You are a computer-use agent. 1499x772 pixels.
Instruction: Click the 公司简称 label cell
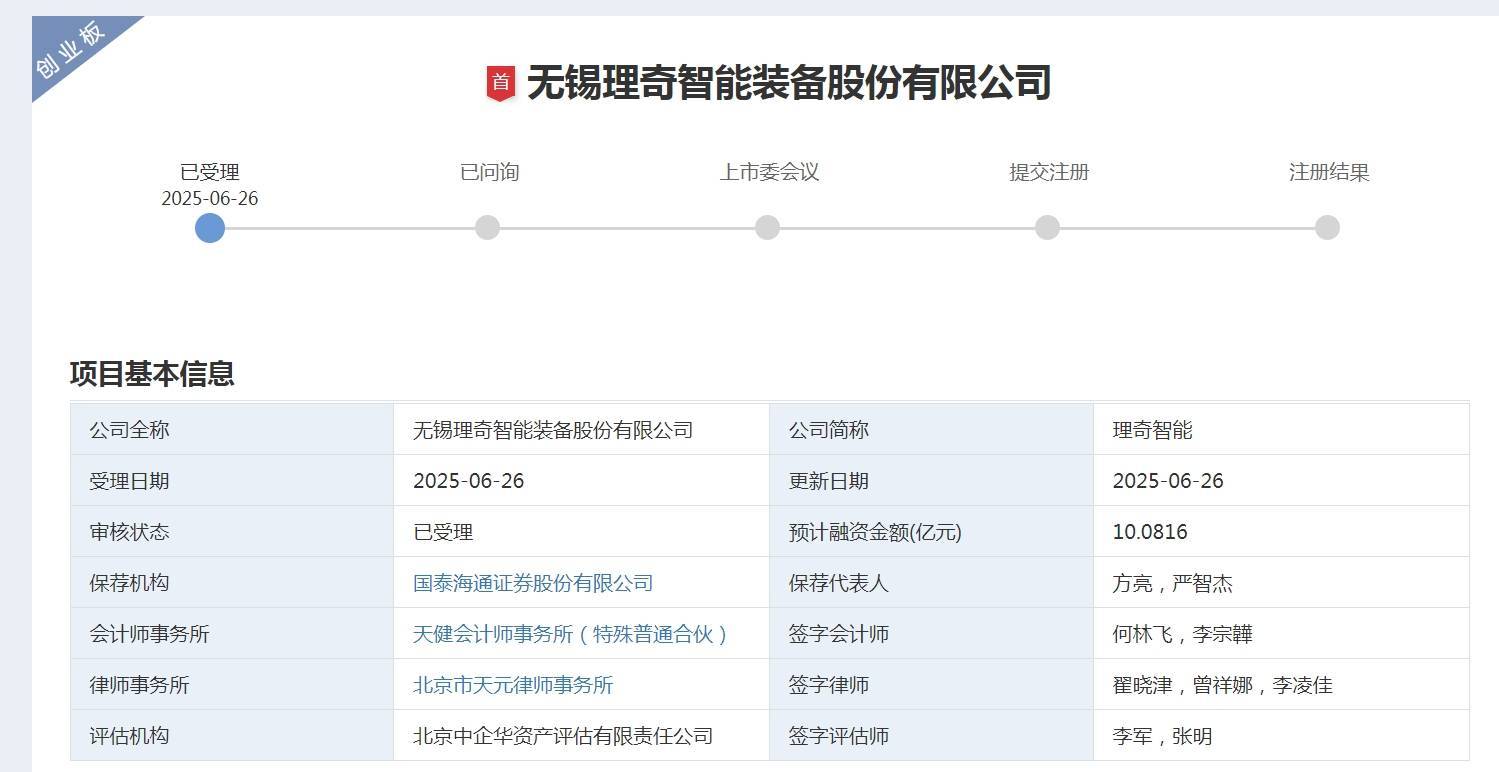[x=931, y=430]
